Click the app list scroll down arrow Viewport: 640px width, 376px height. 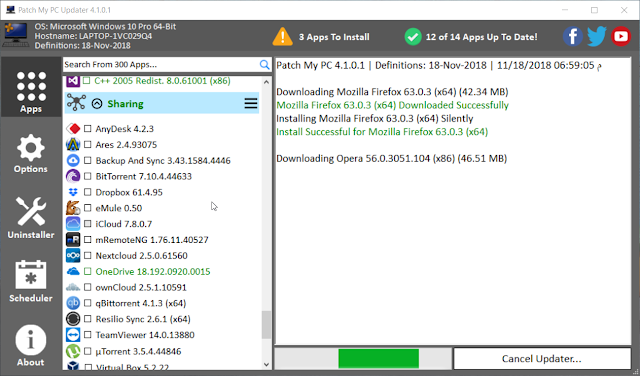267,364
